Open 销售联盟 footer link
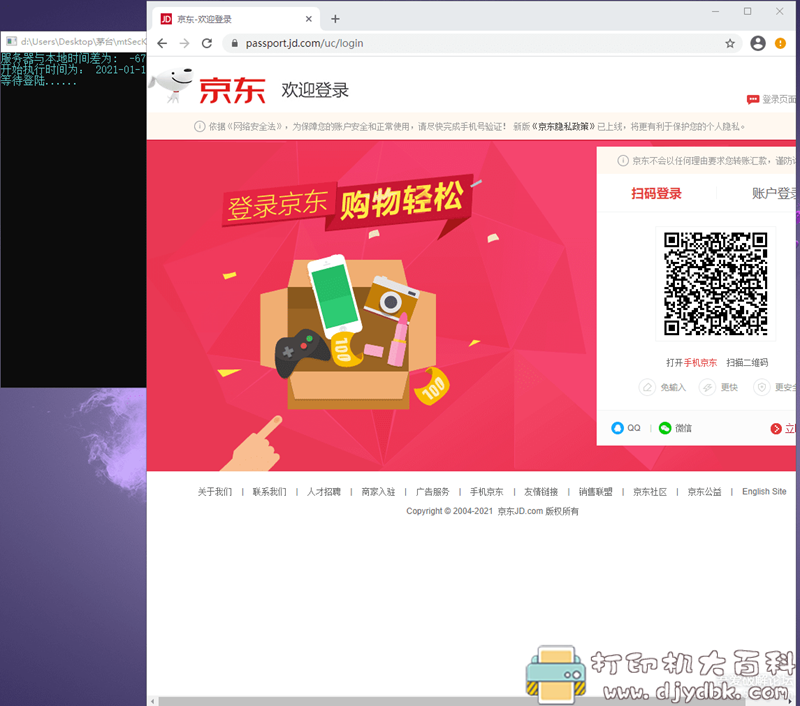The height and width of the screenshot is (706, 800). coord(595,491)
